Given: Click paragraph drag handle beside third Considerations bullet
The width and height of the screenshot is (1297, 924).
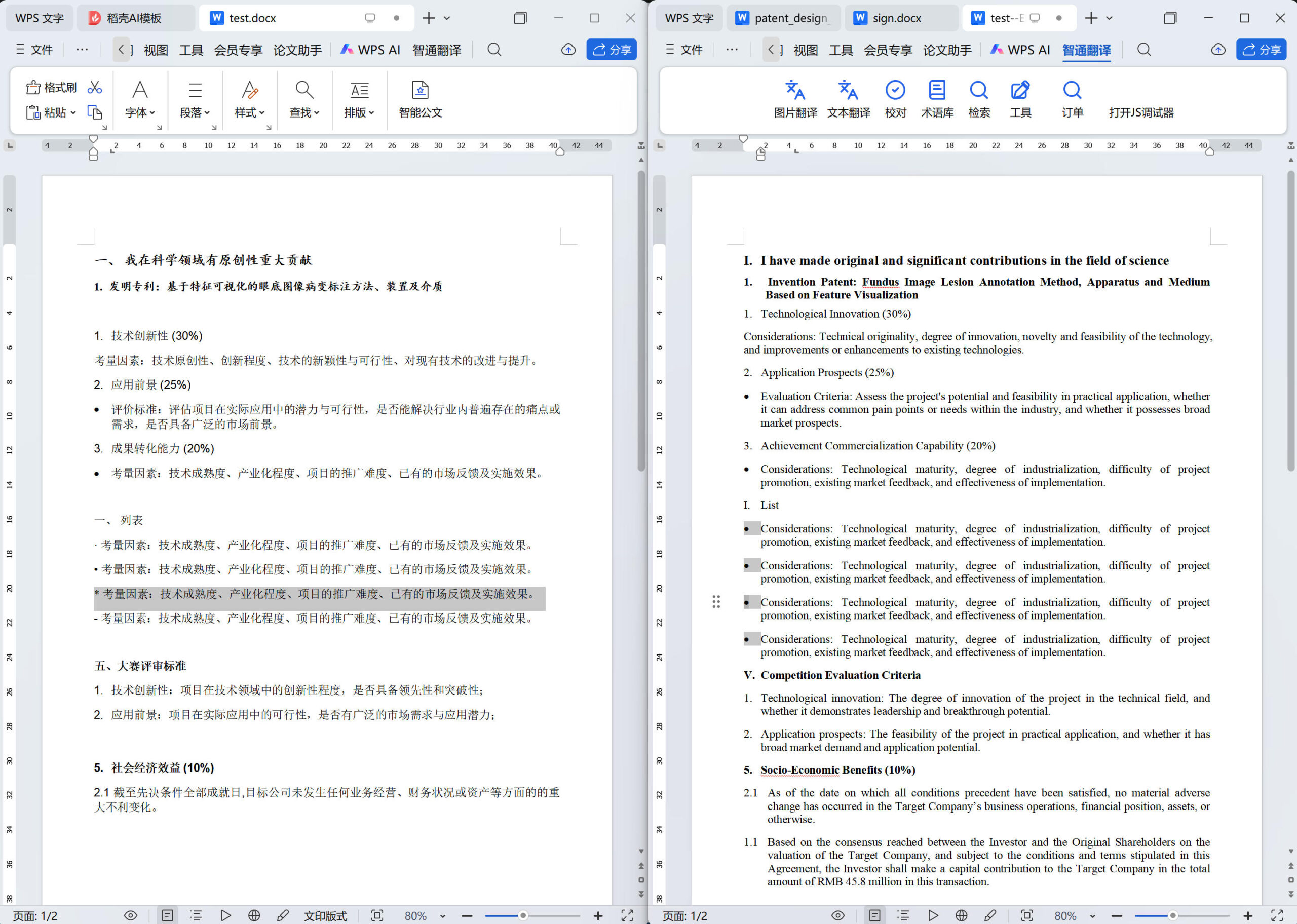Looking at the screenshot, I should (716, 602).
